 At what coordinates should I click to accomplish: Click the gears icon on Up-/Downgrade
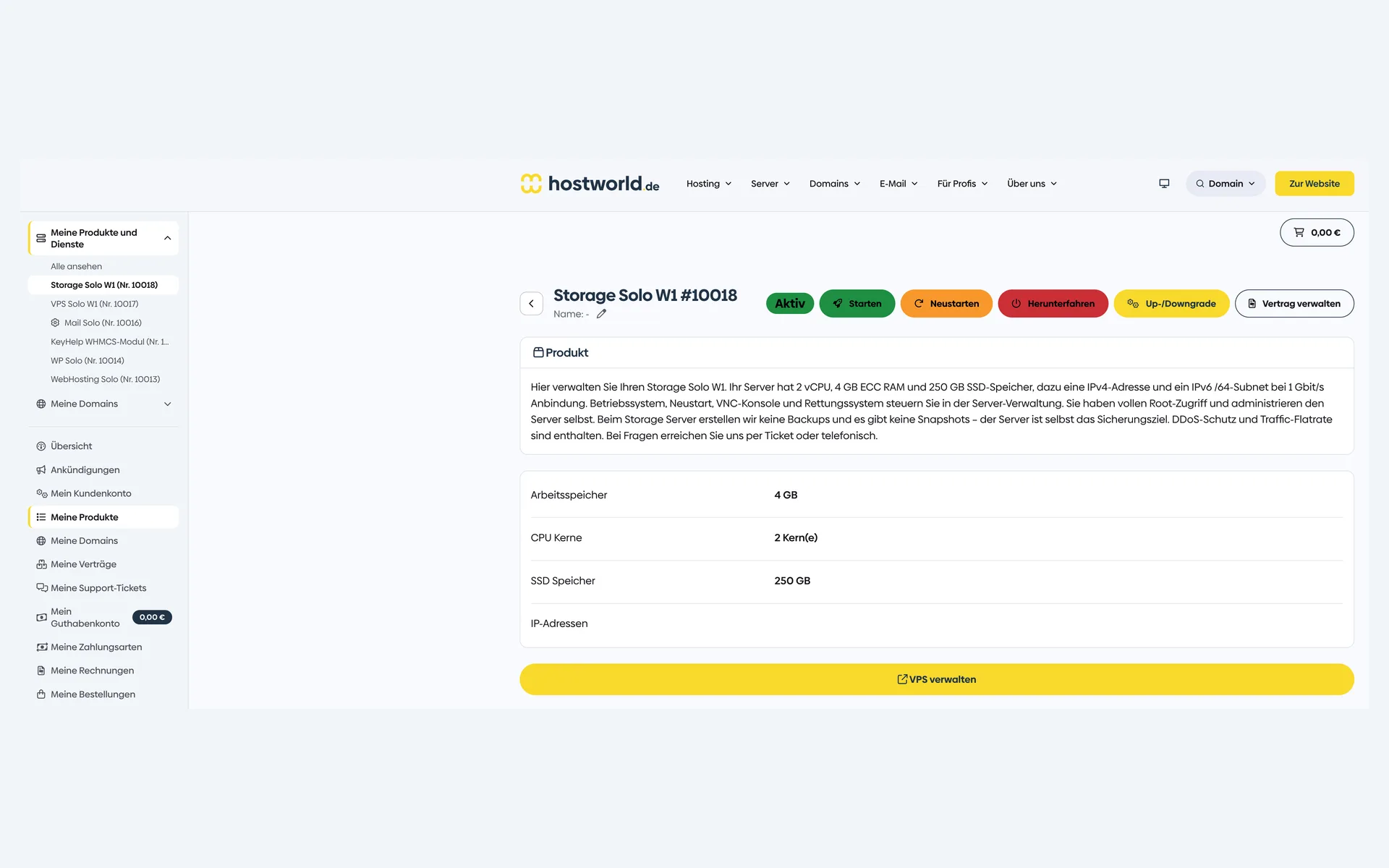[x=1133, y=304]
